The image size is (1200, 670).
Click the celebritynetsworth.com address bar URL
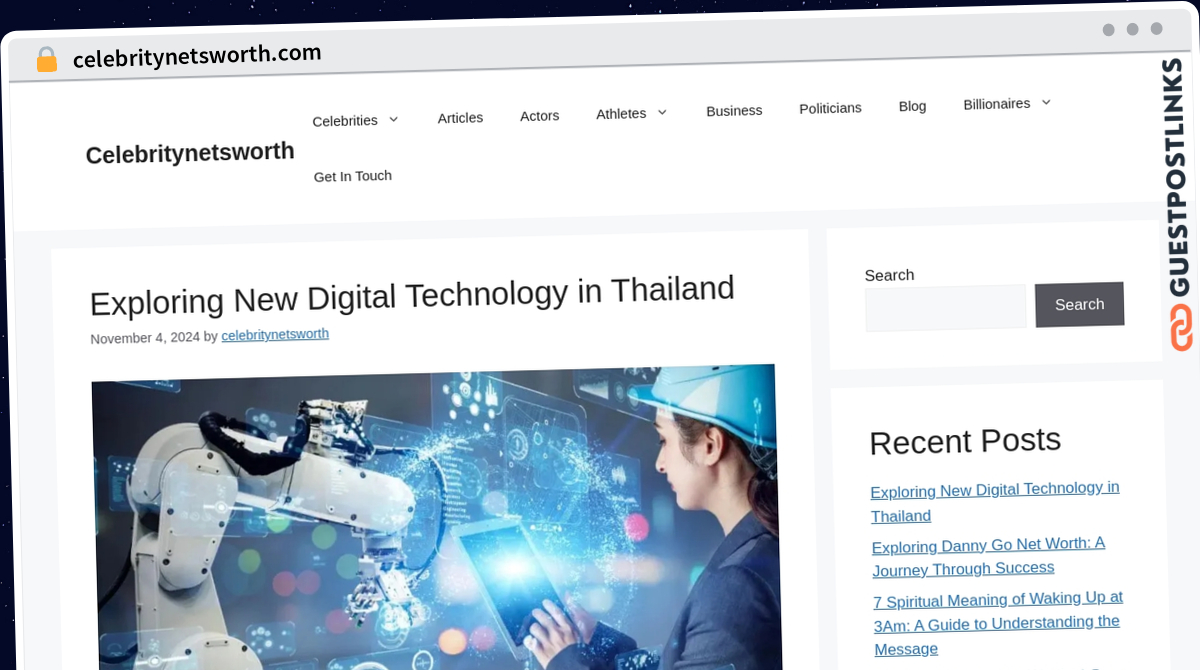[x=197, y=56]
